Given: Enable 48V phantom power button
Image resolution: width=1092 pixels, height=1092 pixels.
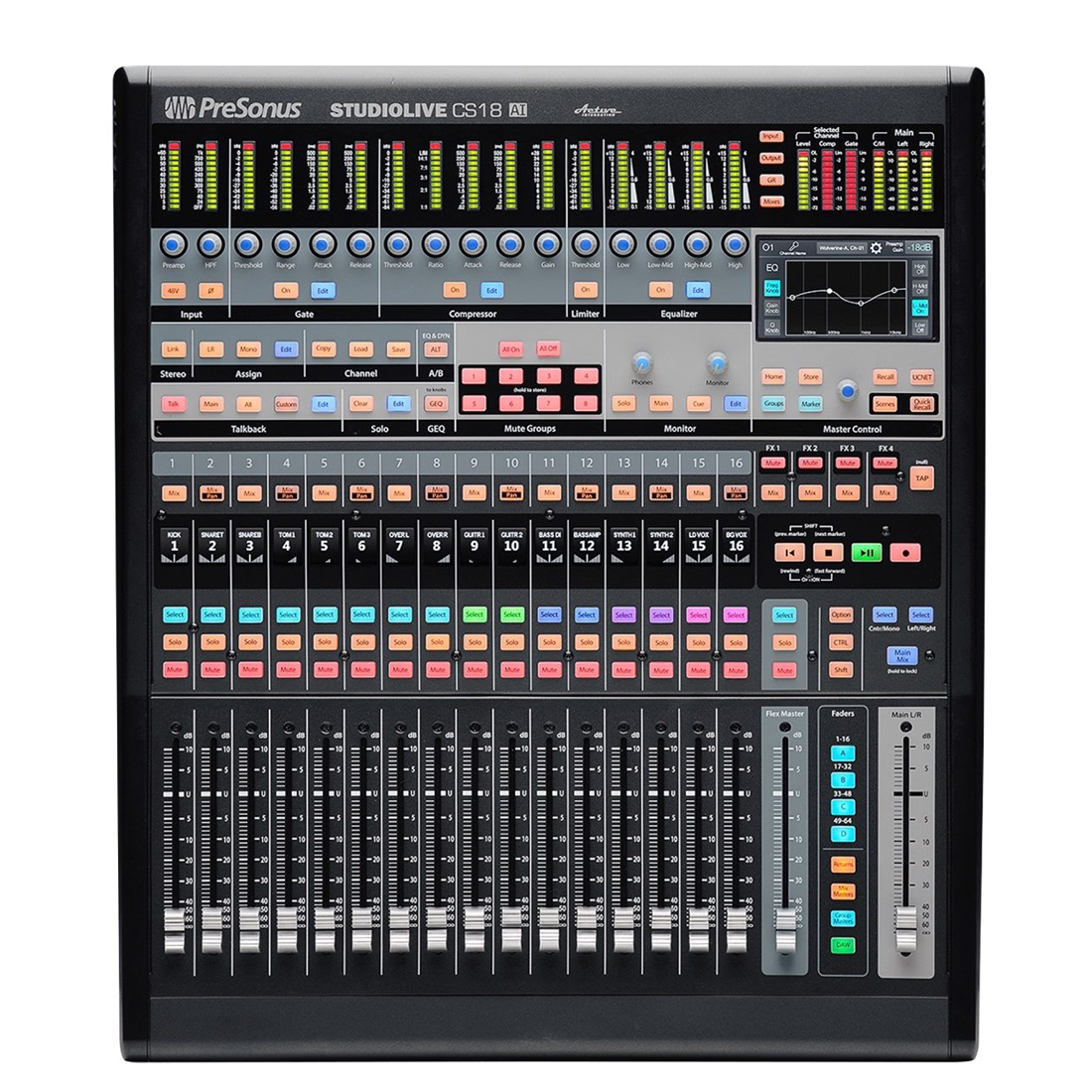Looking at the screenshot, I should point(174,291).
